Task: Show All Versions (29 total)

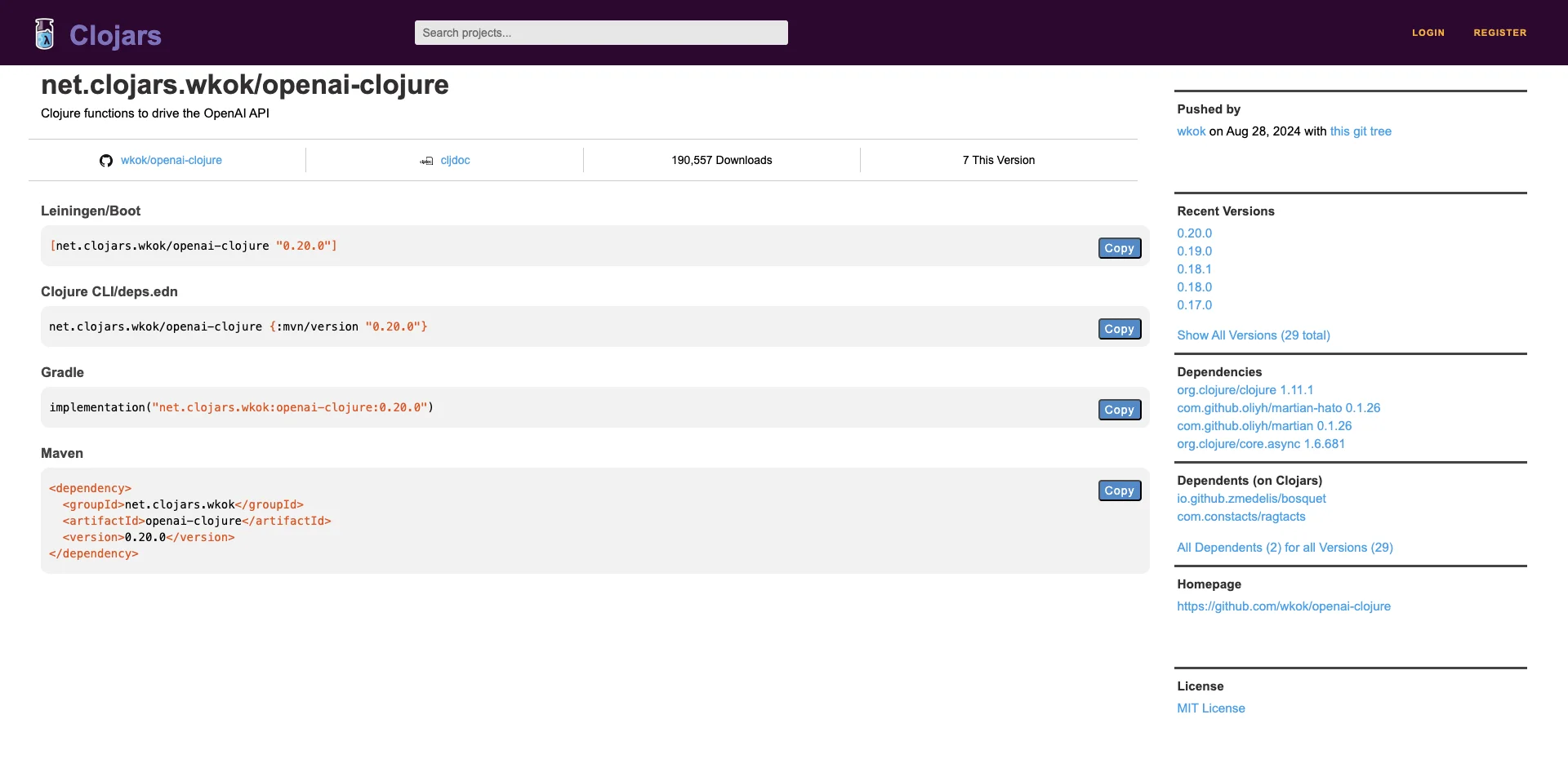Action: [1254, 335]
